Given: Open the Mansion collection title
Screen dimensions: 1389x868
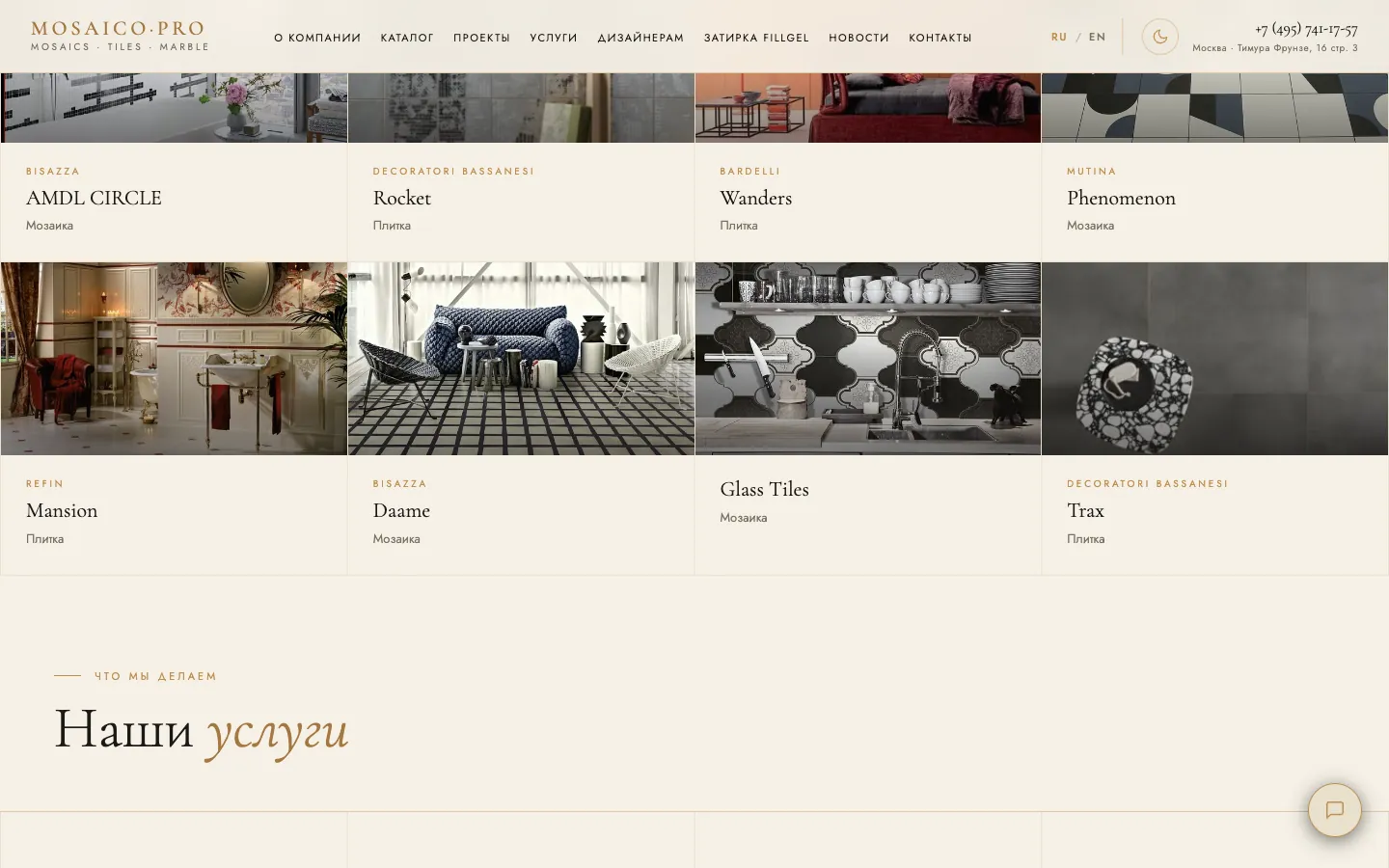Looking at the screenshot, I should pos(62,510).
